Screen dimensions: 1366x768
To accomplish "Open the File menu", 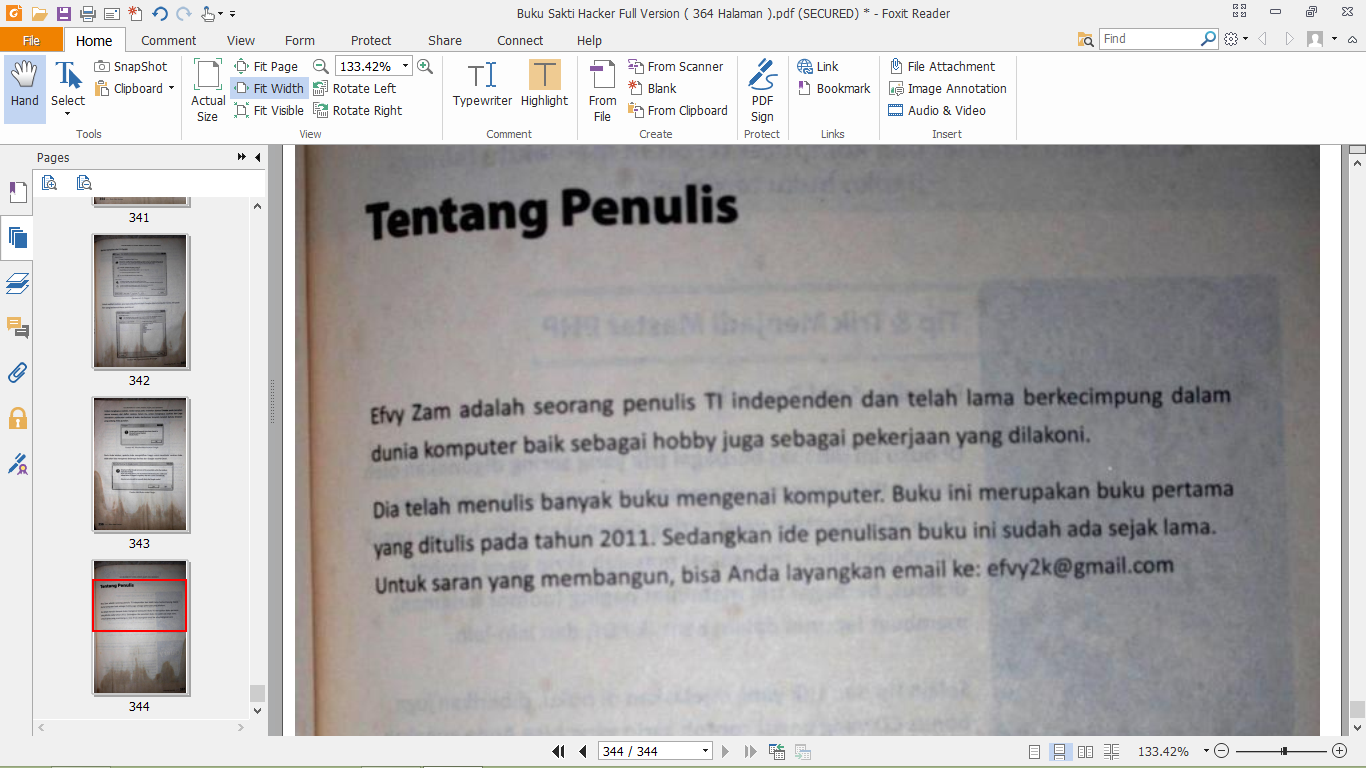I will point(31,40).
